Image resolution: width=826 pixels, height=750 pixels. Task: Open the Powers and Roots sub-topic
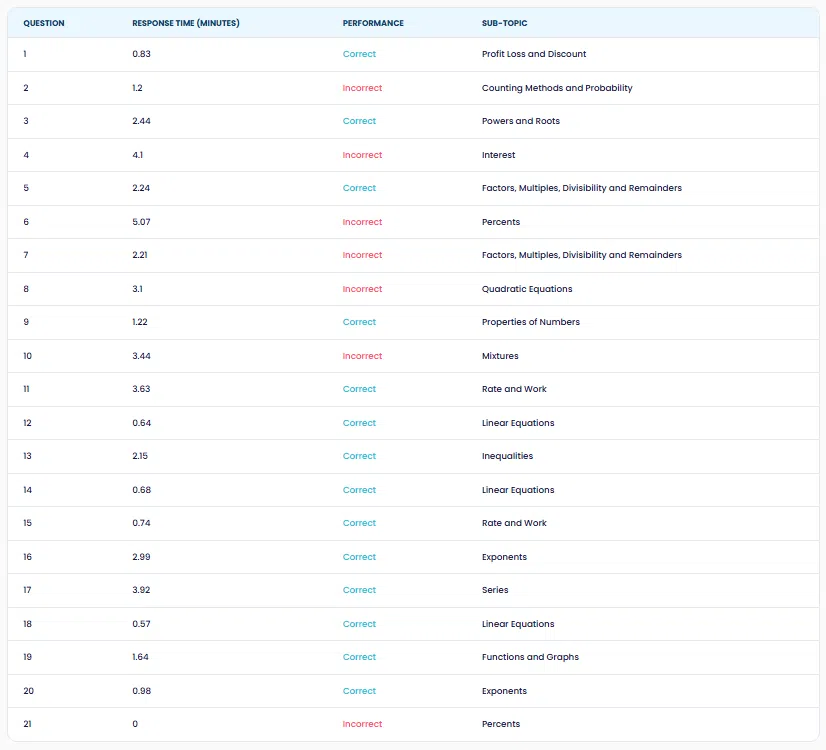coord(520,121)
